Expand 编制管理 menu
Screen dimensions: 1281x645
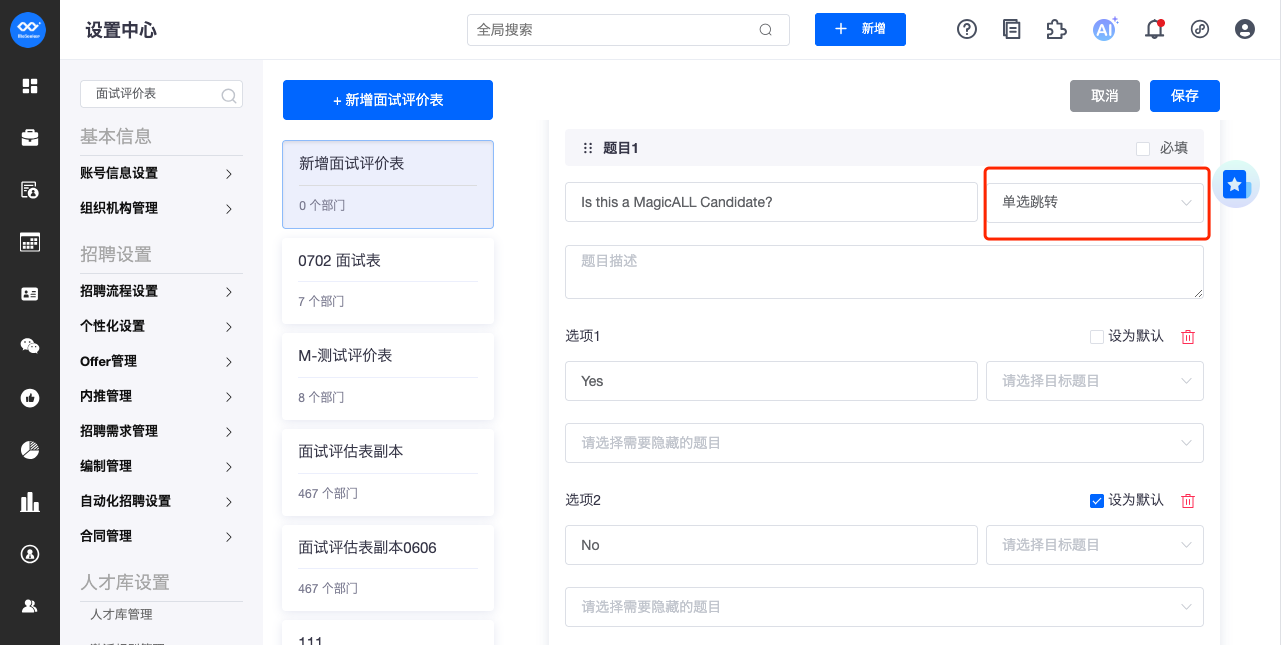tap(161, 466)
